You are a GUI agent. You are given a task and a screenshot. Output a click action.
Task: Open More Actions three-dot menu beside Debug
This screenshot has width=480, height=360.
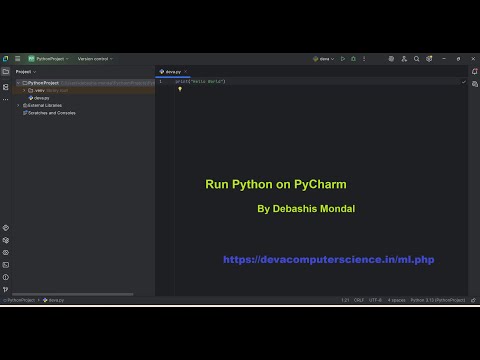(x=364, y=59)
